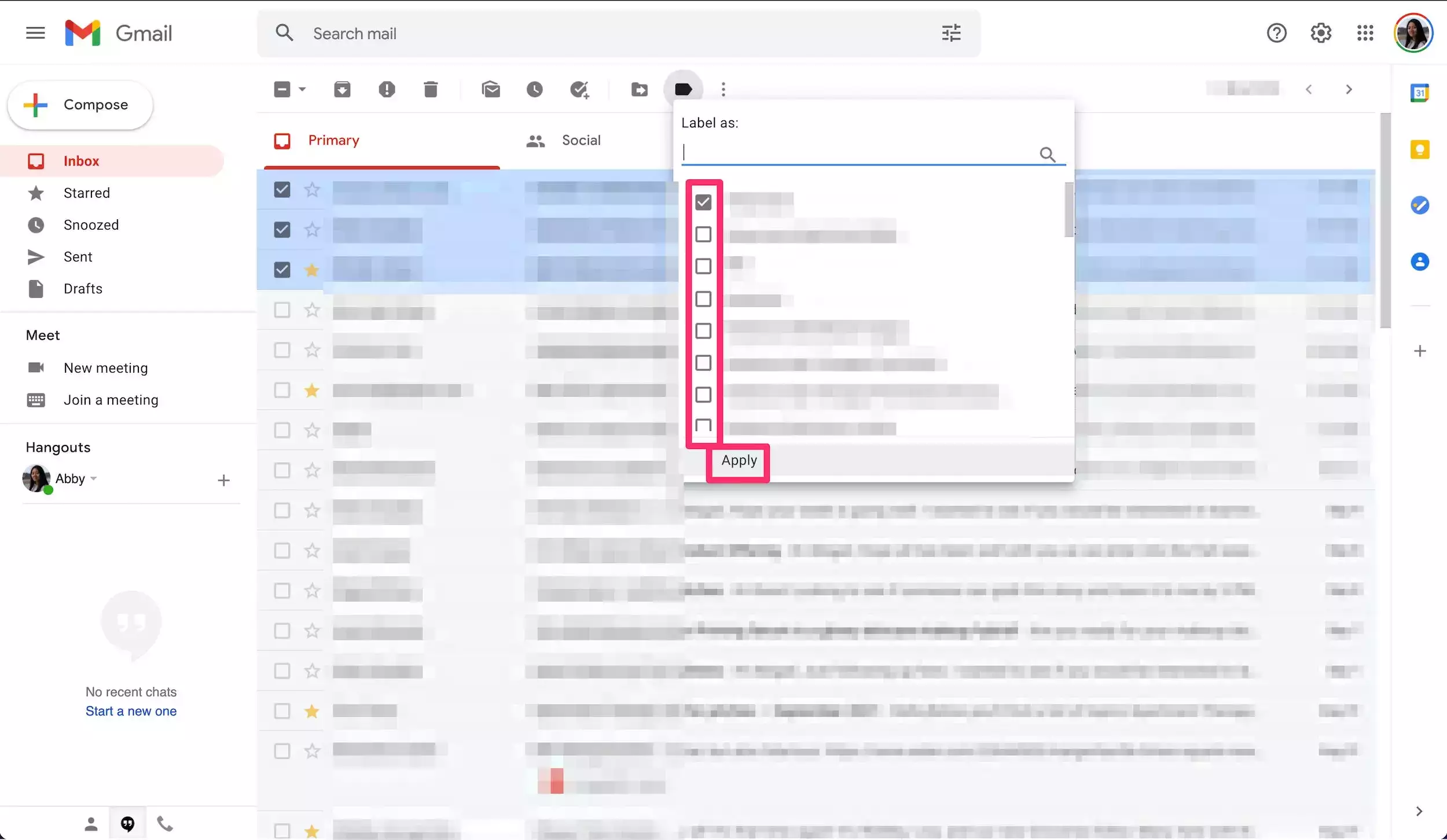The width and height of the screenshot is (1447, 840).
Task: Click the Add to Tasks icon
Action: [x=579, y=90]
